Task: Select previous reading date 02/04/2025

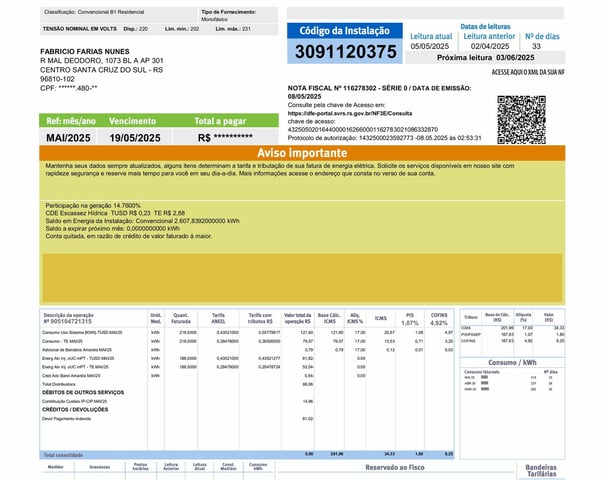Action: [x=490, y=46]
